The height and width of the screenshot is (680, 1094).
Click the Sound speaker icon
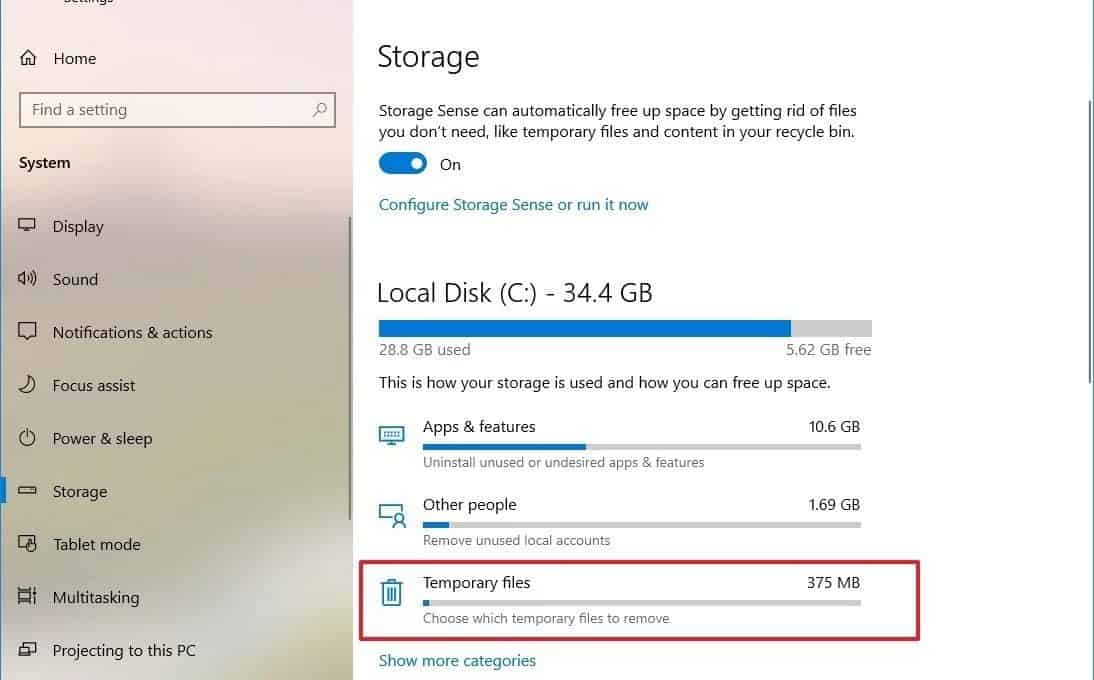[27, 278]
